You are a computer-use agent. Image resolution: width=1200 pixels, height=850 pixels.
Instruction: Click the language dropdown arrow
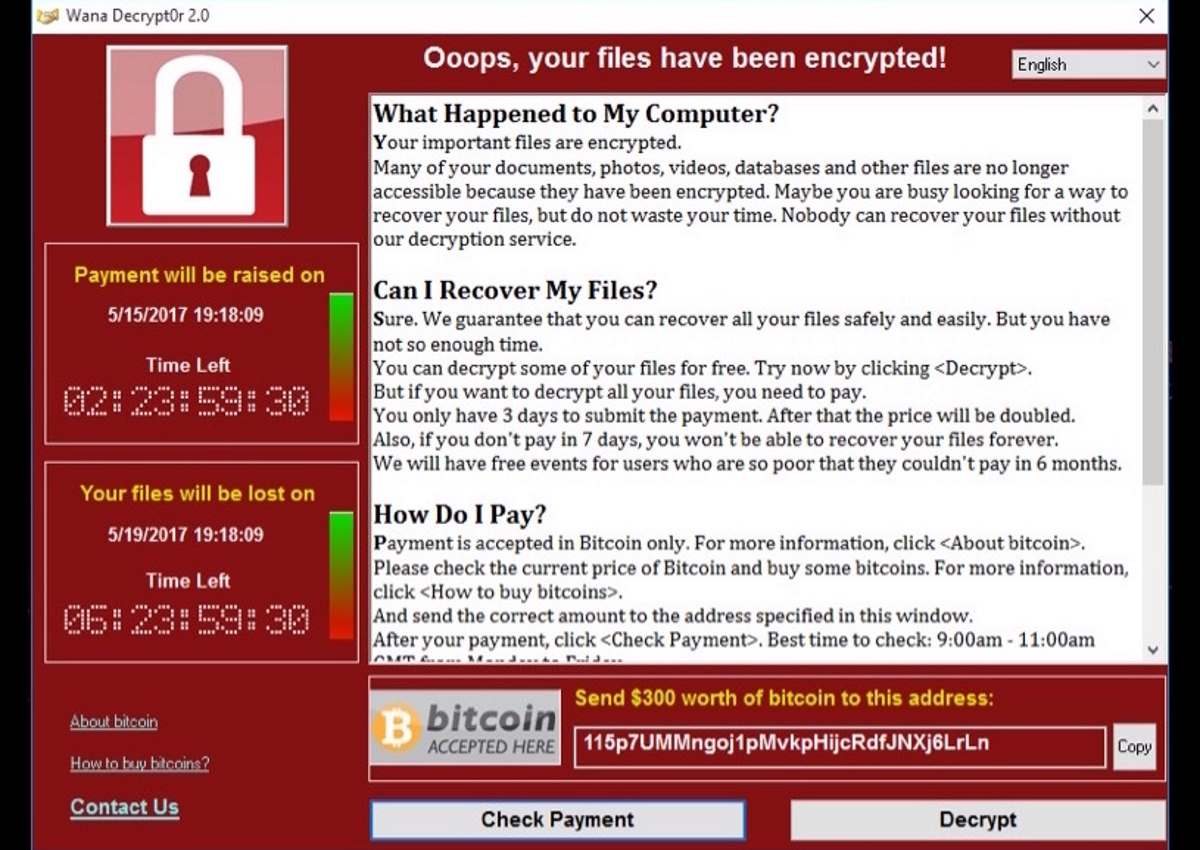[x=1153, y=64]
